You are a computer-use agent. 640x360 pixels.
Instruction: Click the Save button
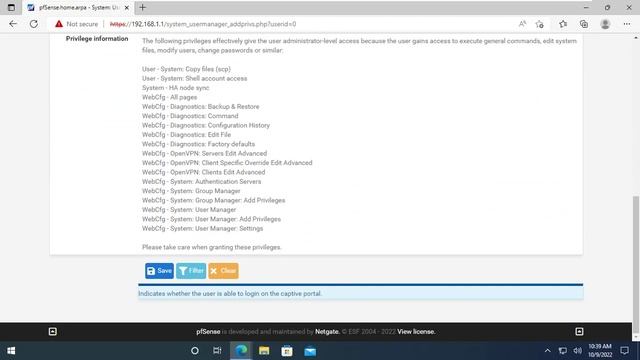pos(159,271)
